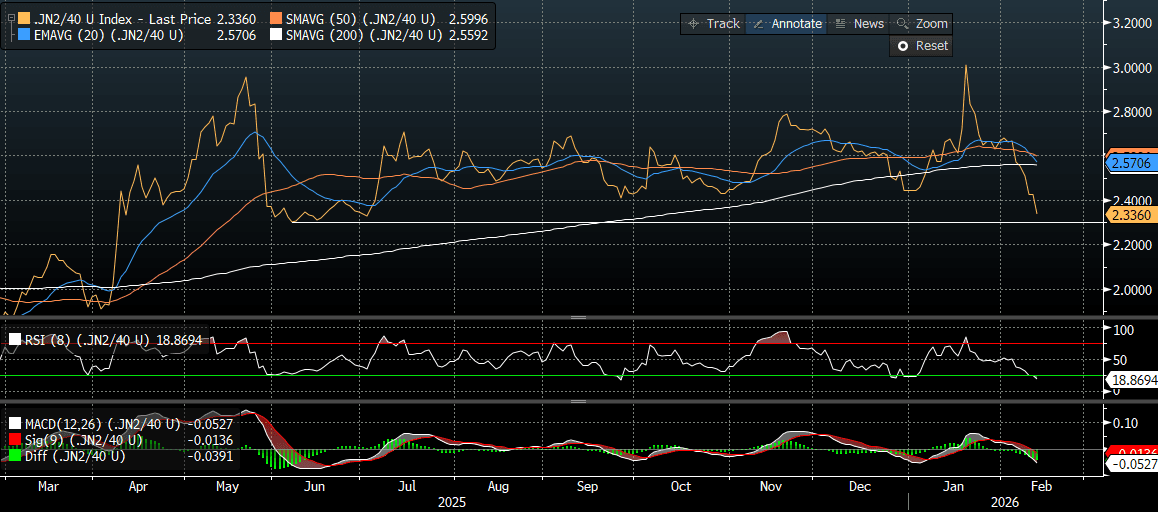
Task: Click the orange SMAVG (50) legend swatch
Action: [275, 18]
